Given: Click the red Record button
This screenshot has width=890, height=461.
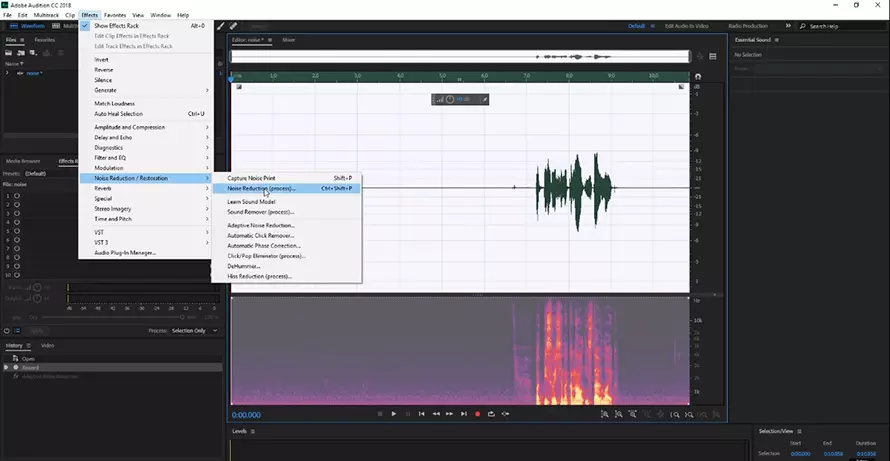Looking at the screenshot, I should click(477, 414).
